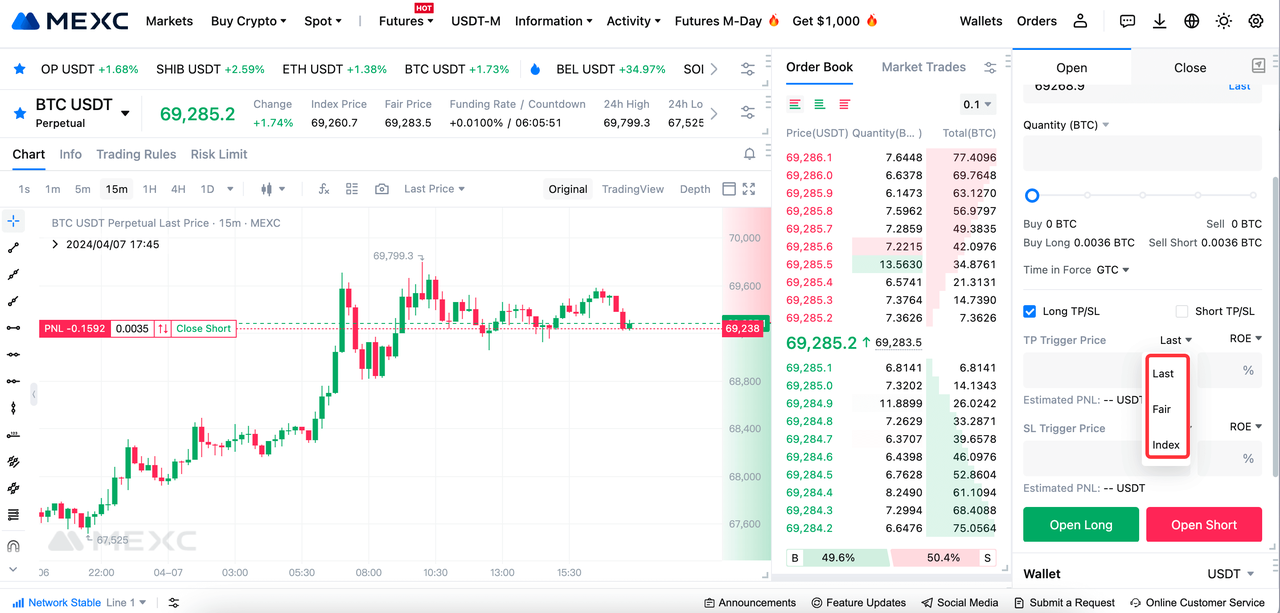Click the user profile icon
This screenshot has width=1280, height=613.
pyautogui.click(x=1080, y=21)
